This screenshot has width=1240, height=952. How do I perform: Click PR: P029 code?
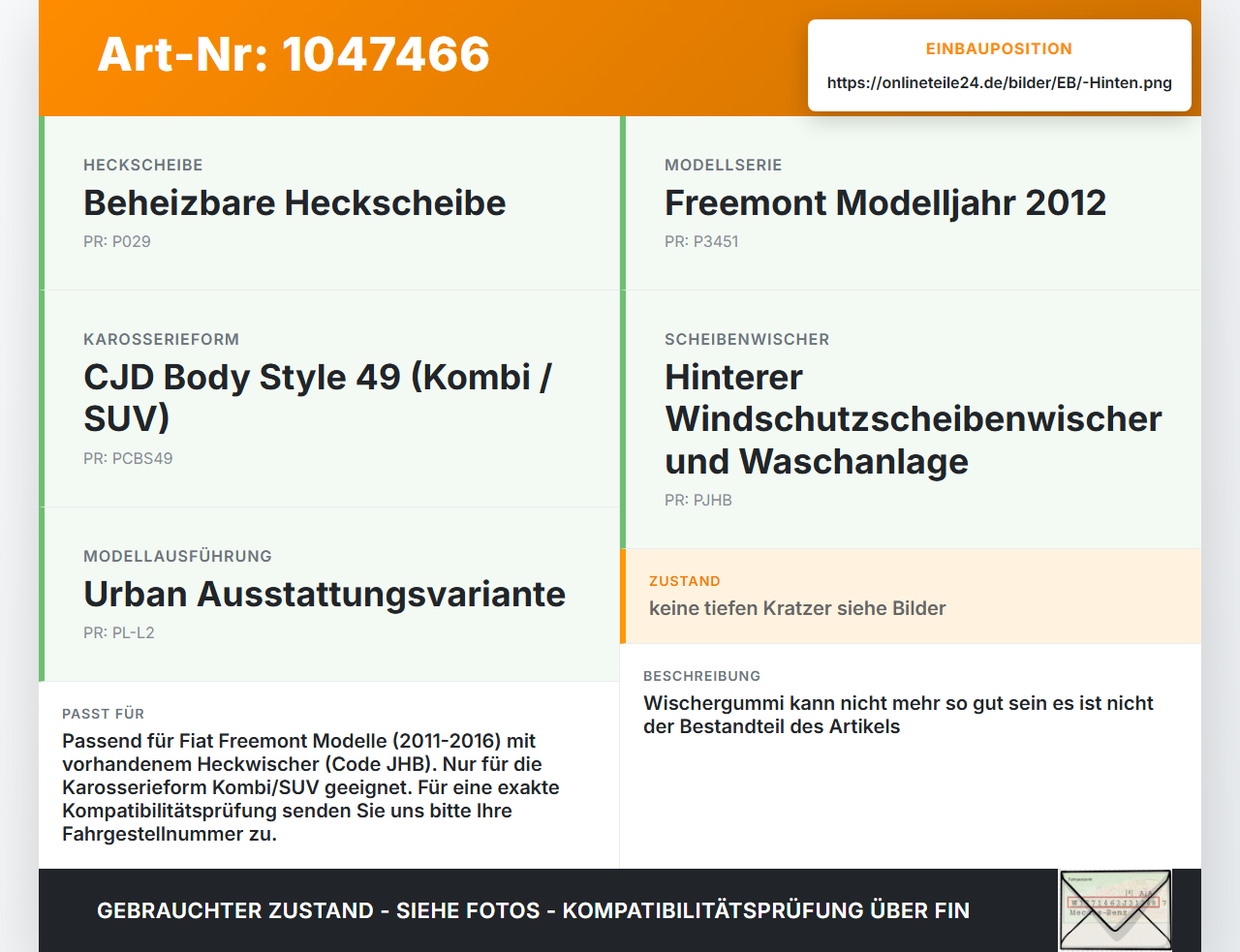(117, 241)
